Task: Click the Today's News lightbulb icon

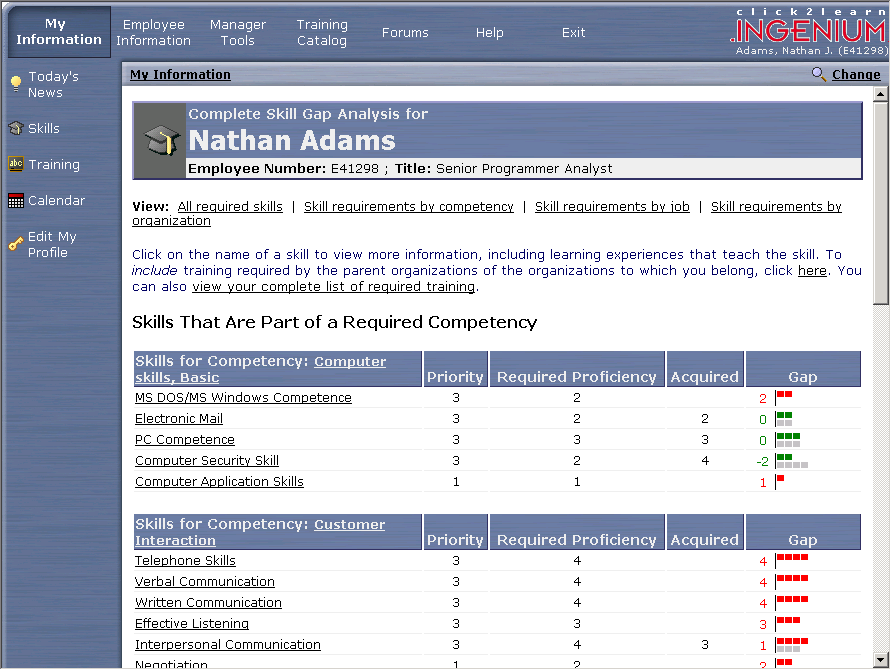Action: pyautogui.click(x=15, y=82)
